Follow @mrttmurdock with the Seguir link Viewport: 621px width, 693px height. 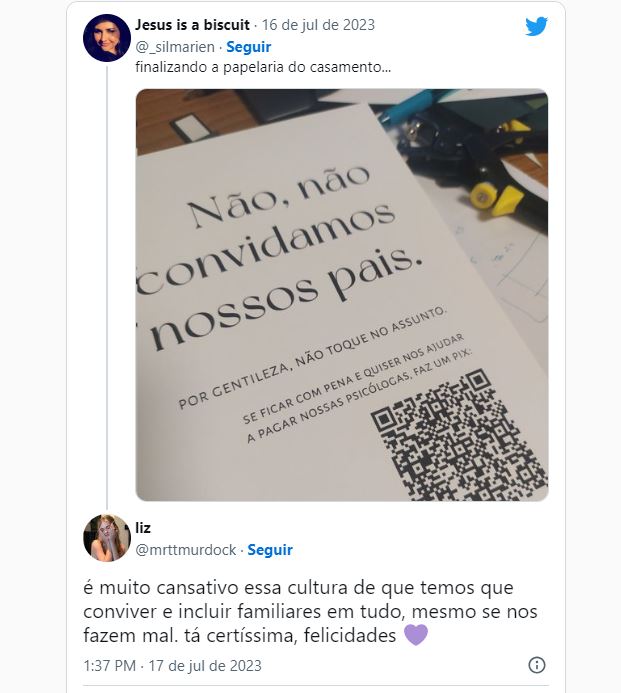coord(270,550)
